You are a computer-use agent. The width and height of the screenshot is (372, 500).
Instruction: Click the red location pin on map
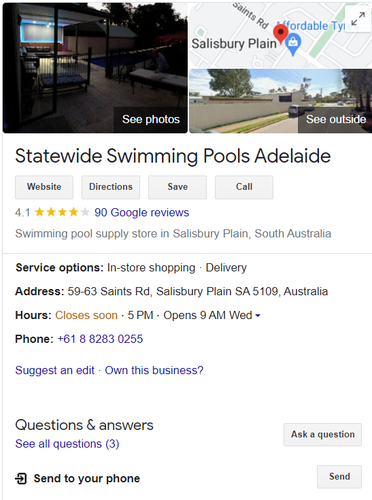[x=281, y=34]
